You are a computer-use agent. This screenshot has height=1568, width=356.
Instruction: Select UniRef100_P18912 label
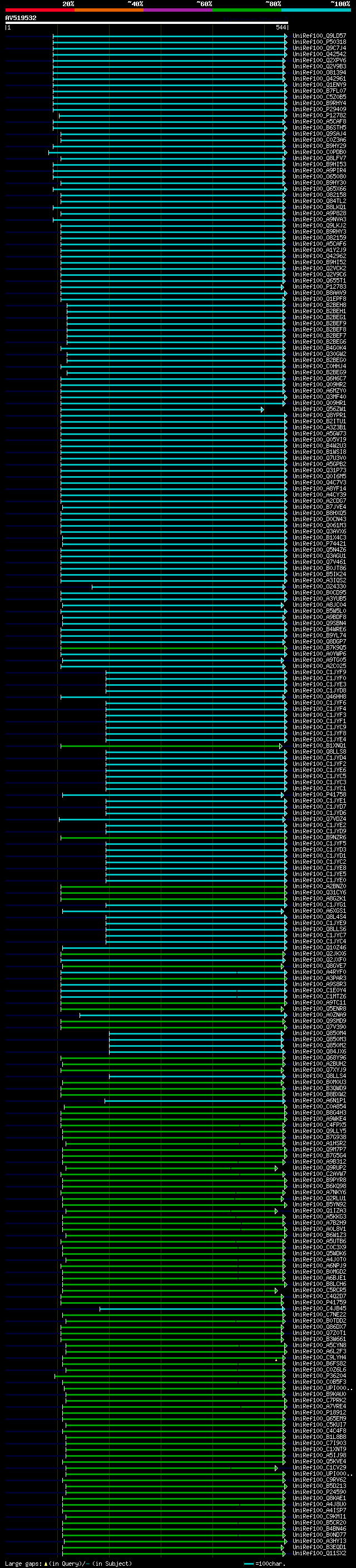tap(319, 1413)
